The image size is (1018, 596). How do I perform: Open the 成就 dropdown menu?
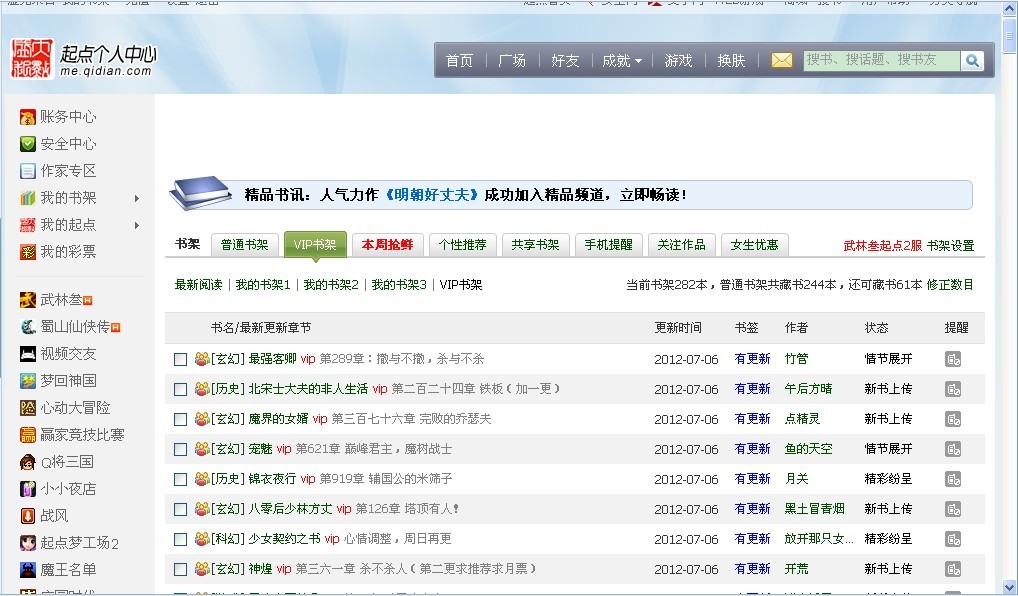point(622,60)
